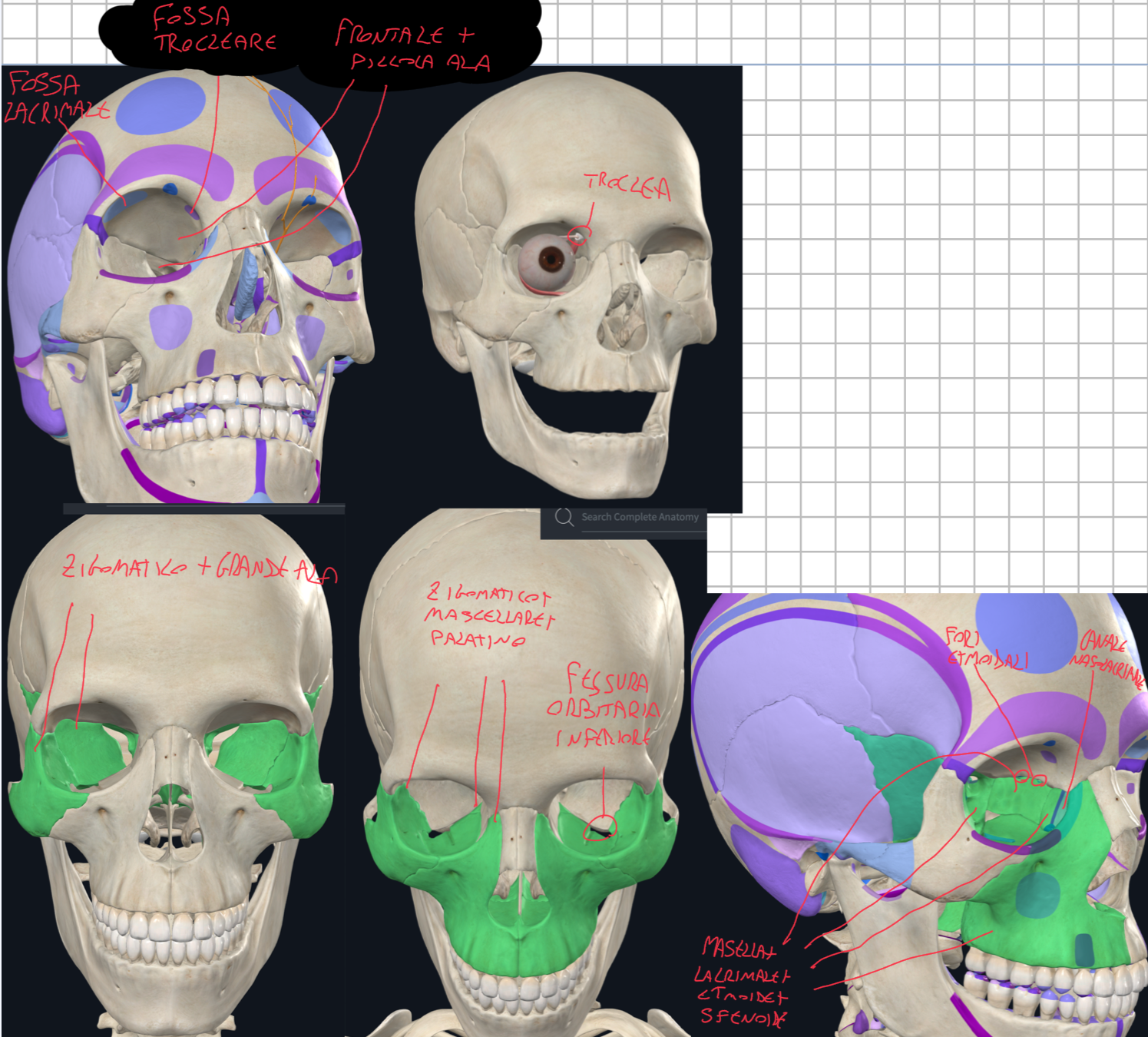Click the blue oval on the top-left skull forehead
This screenshot has width=1148, height=1037.
160,104
